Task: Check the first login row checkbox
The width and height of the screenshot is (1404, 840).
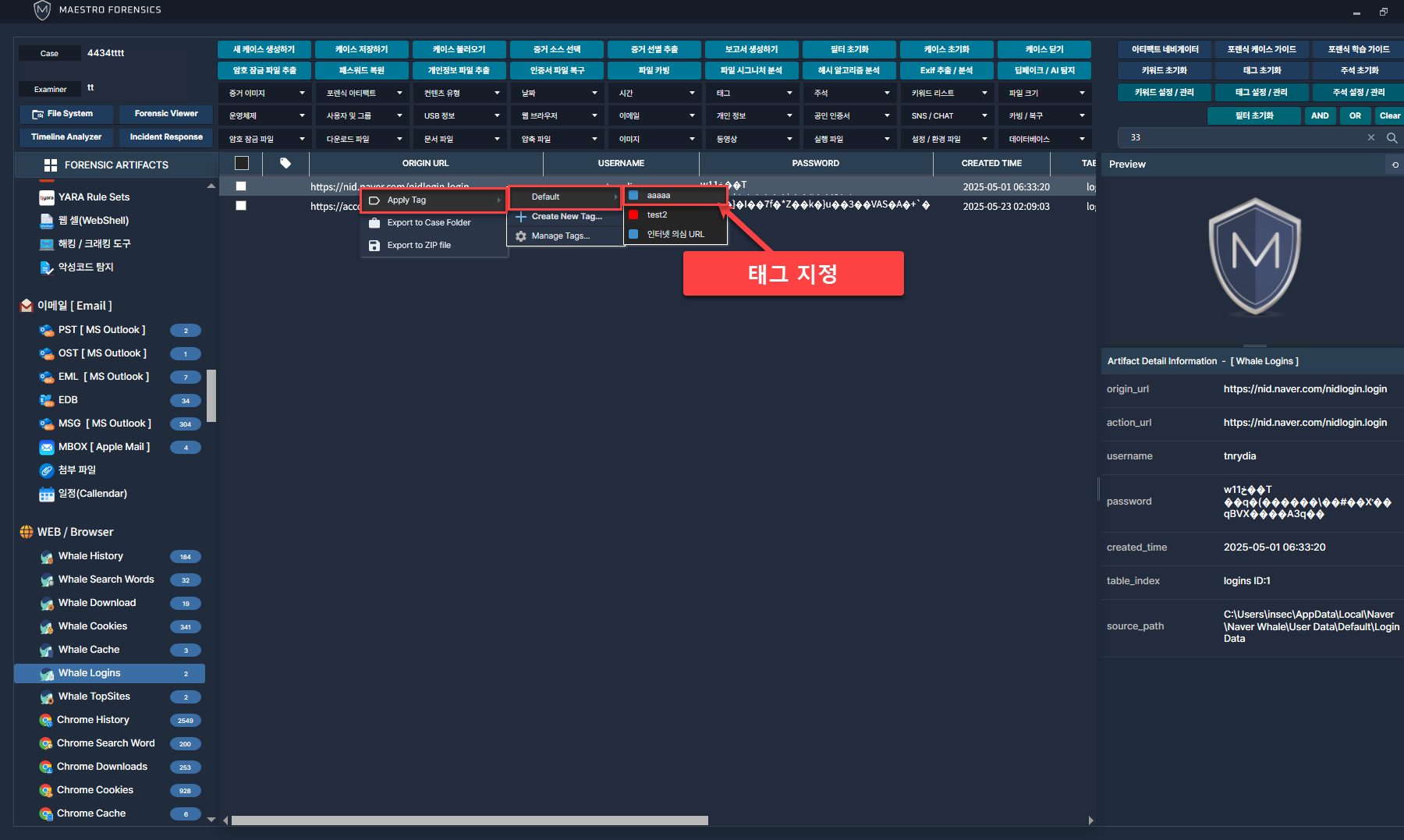Action: point(241,186)
